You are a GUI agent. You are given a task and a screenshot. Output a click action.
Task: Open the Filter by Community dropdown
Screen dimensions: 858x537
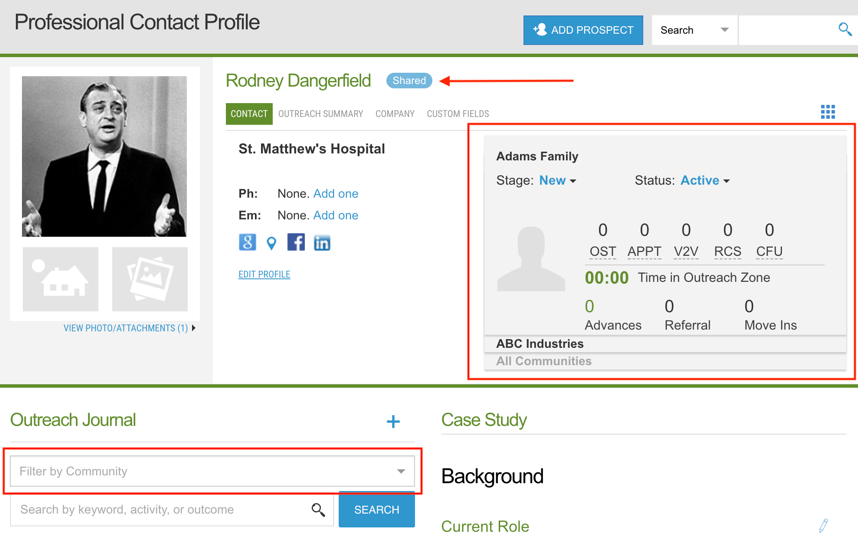point(212,471)
